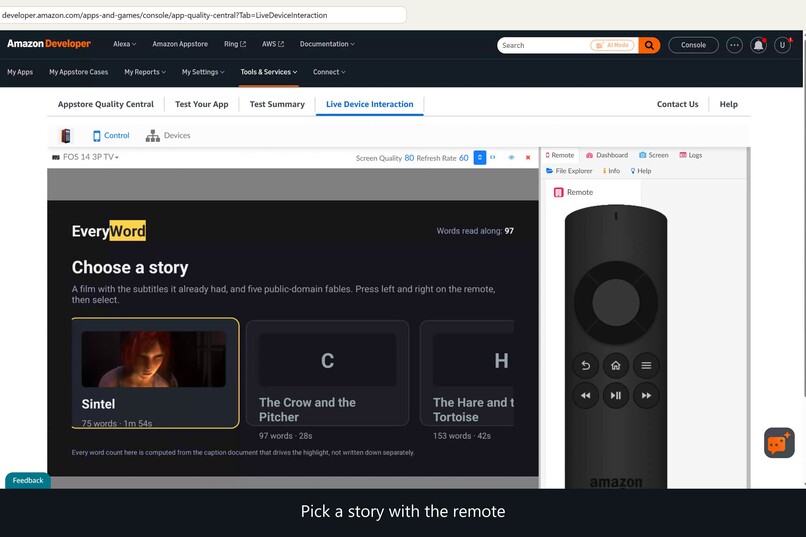Click the Help link in page header
806x537 pixels.
pyautogui.click(x=728, y=104)
